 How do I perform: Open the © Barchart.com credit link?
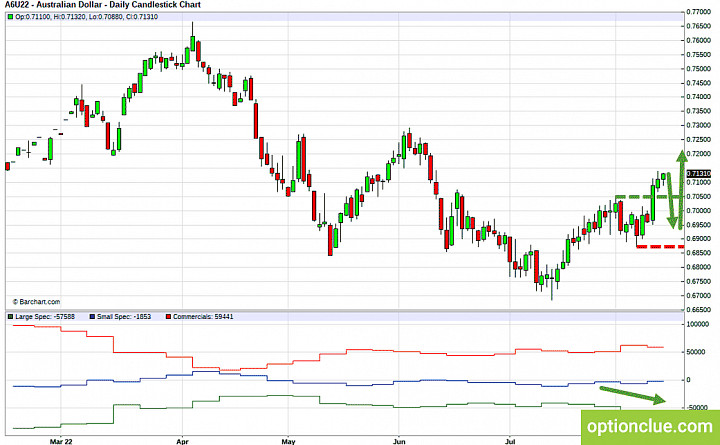(x=36, y=302)
